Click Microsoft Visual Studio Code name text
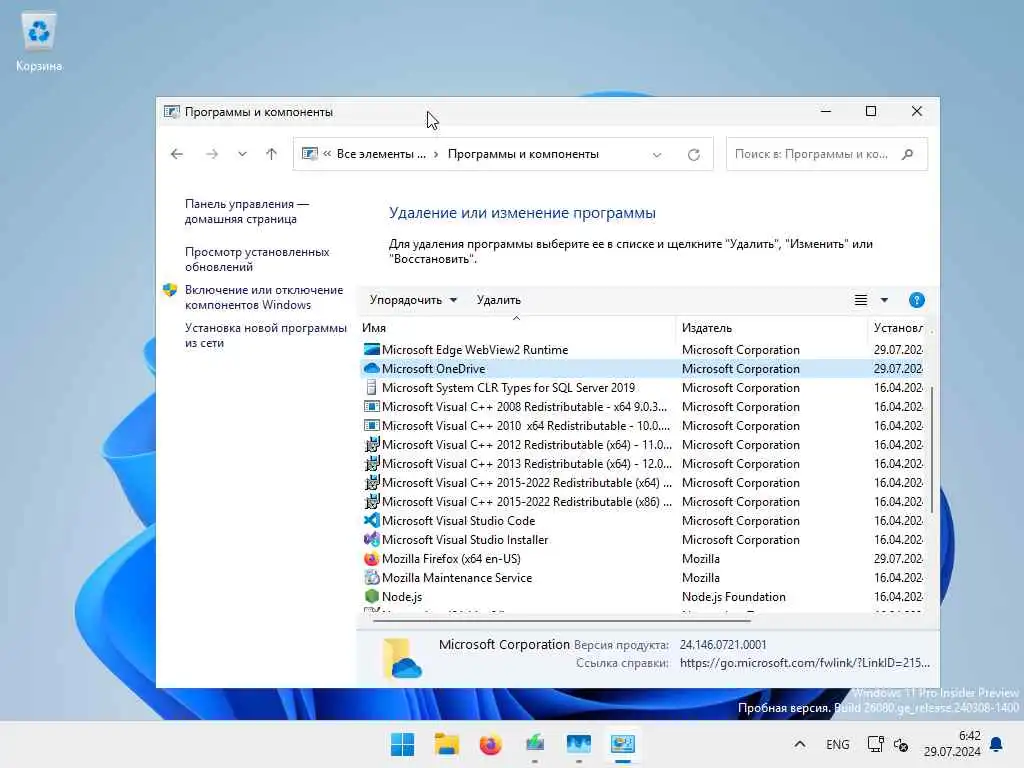This screenshot has width=1024, height=768. [458, 520]
